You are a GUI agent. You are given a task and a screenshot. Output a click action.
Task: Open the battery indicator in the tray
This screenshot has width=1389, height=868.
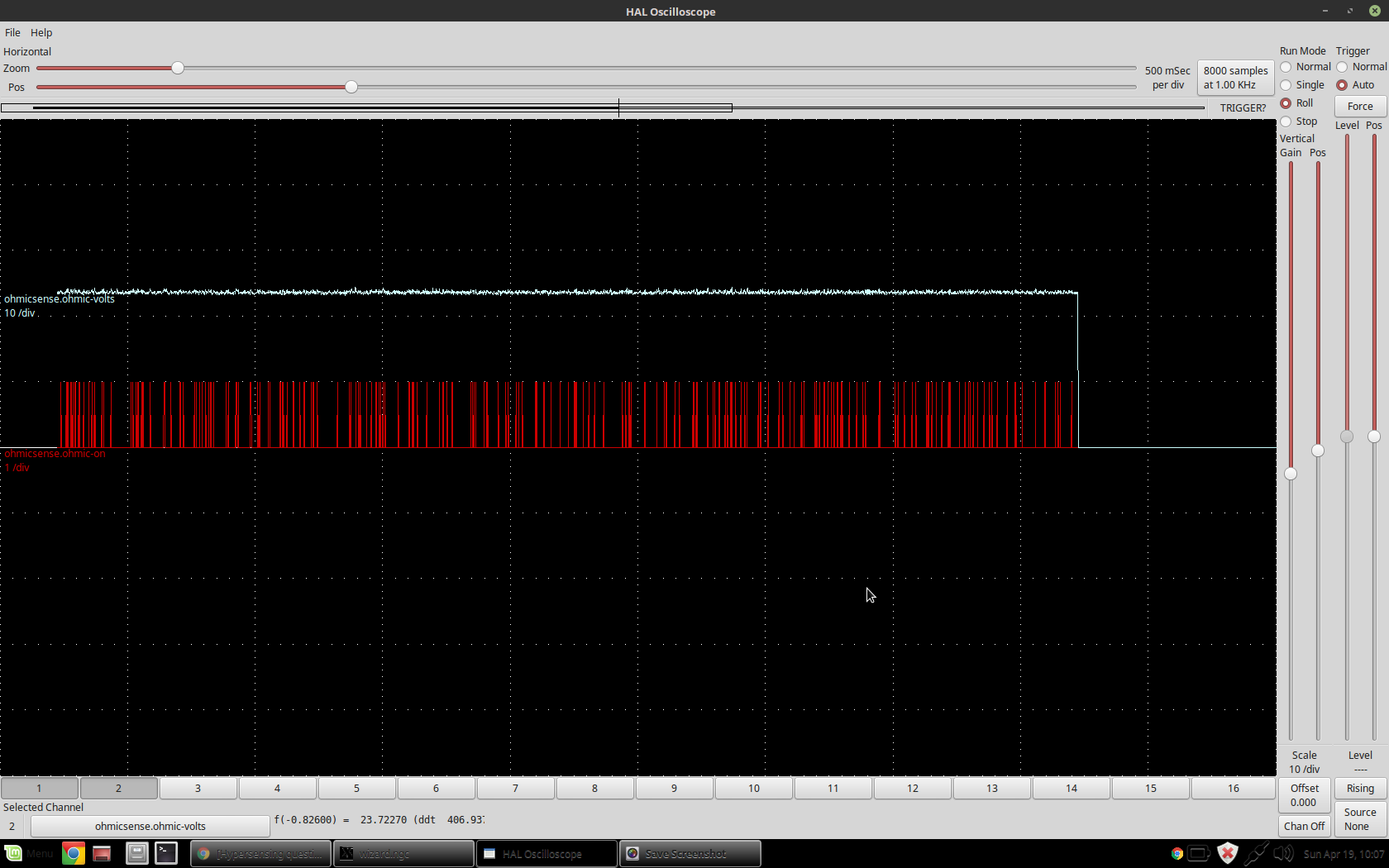(x=1199, y=854)
